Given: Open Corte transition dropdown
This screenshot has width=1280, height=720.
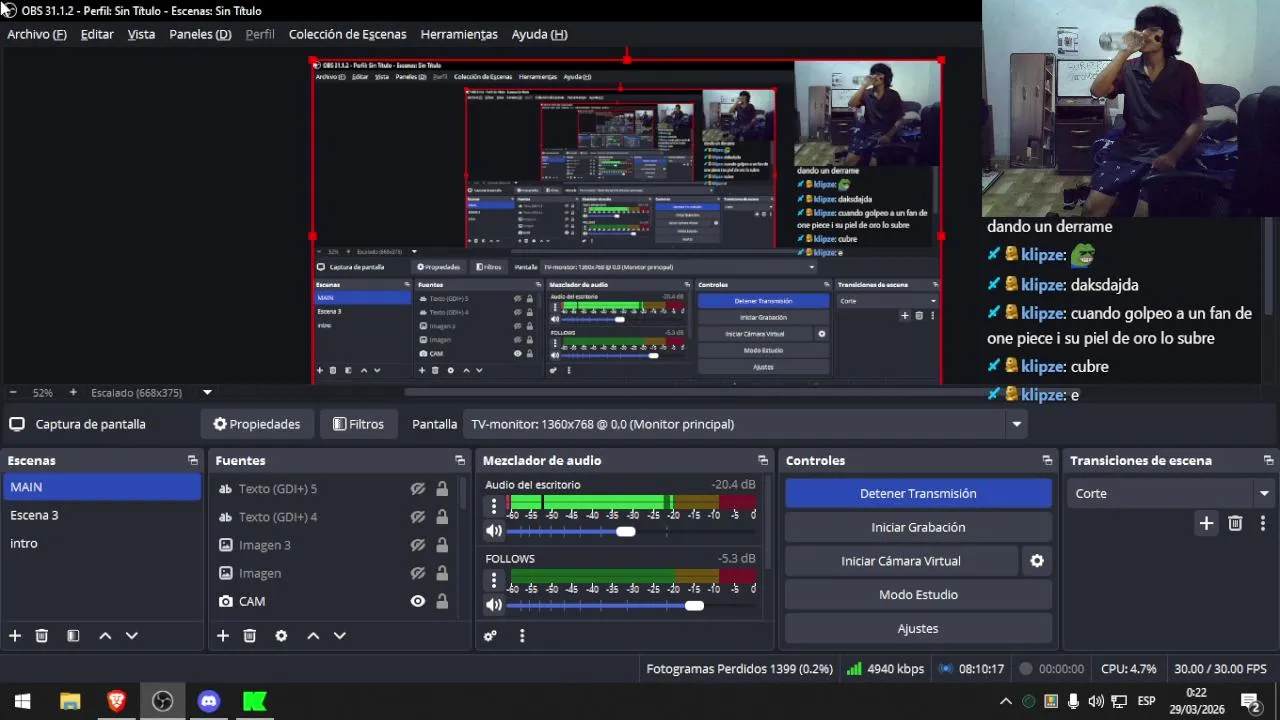Looking at the screenshot, I should point(1170,493).
